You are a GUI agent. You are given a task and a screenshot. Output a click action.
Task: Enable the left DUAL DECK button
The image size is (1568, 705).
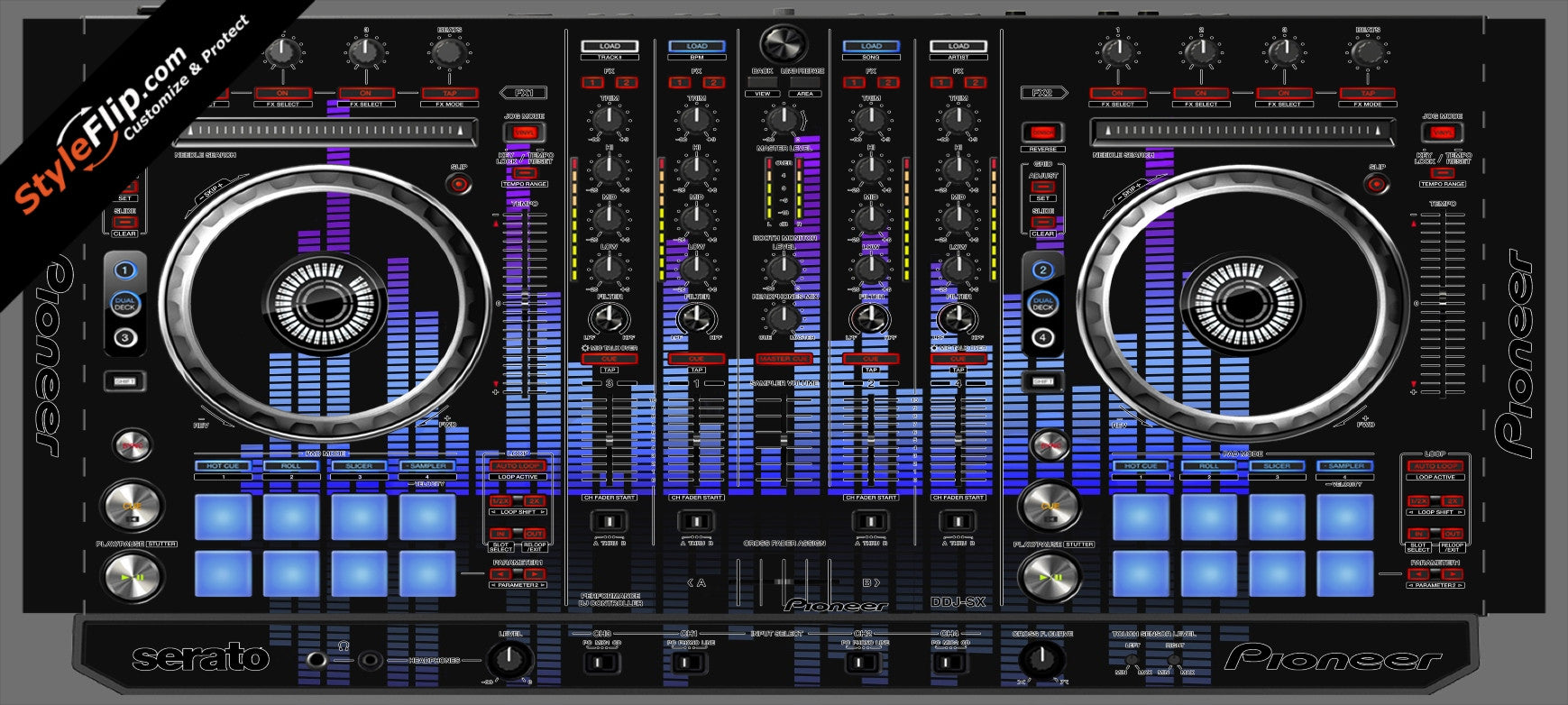pos(125,304)
